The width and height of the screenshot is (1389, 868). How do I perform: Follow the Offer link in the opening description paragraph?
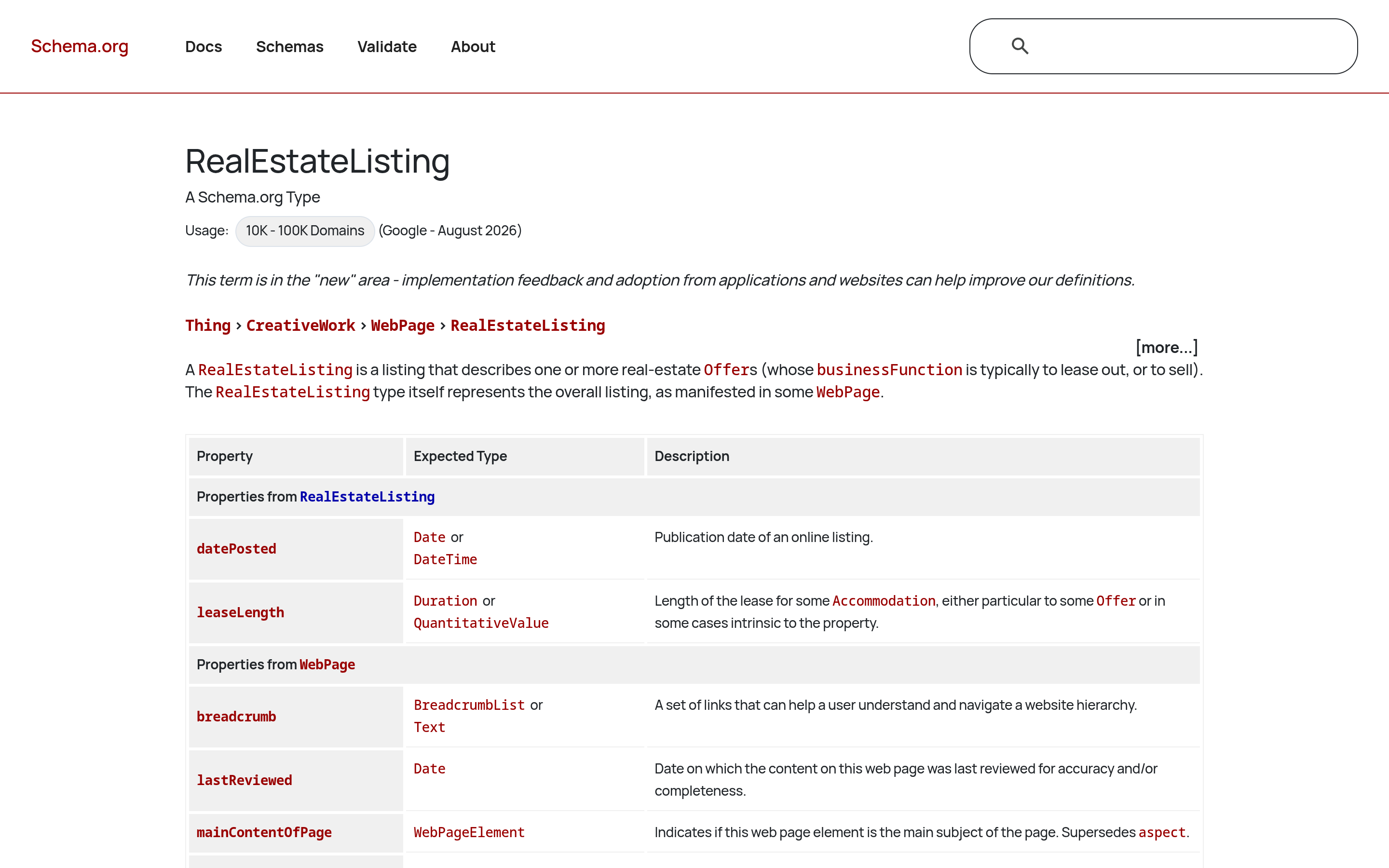(x=726, y=370)
